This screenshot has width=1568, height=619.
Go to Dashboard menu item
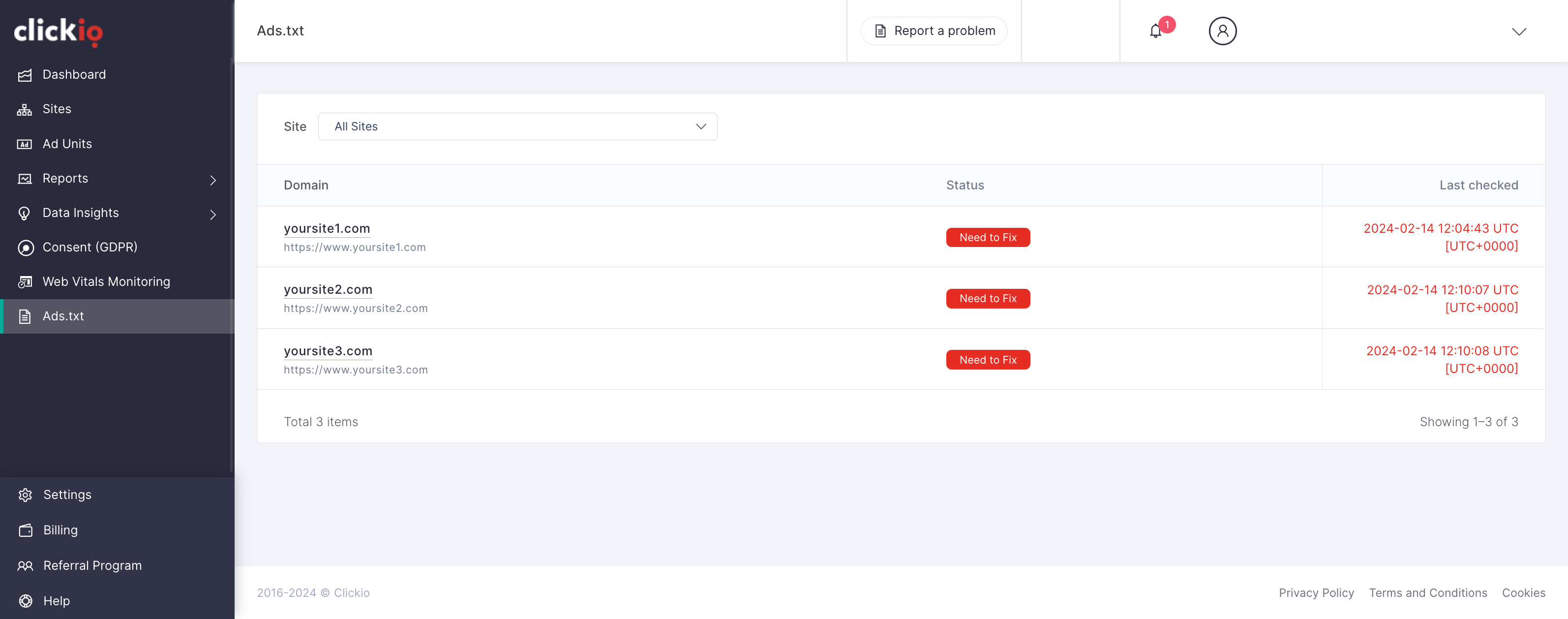pyautogui.click(x=117, y=75)
